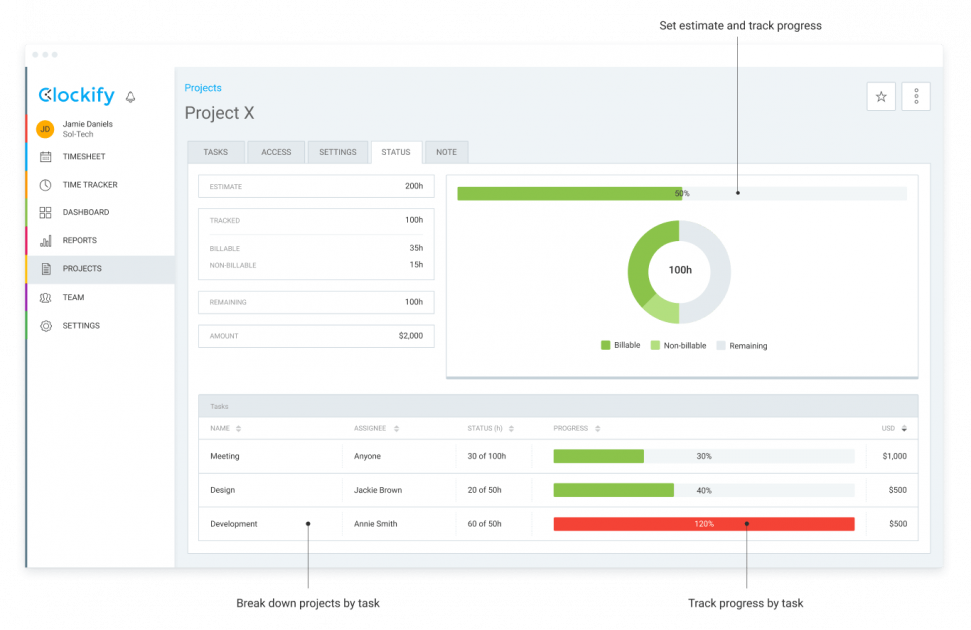
Task: Click the Reports bar chart icon
Action: 45,241
